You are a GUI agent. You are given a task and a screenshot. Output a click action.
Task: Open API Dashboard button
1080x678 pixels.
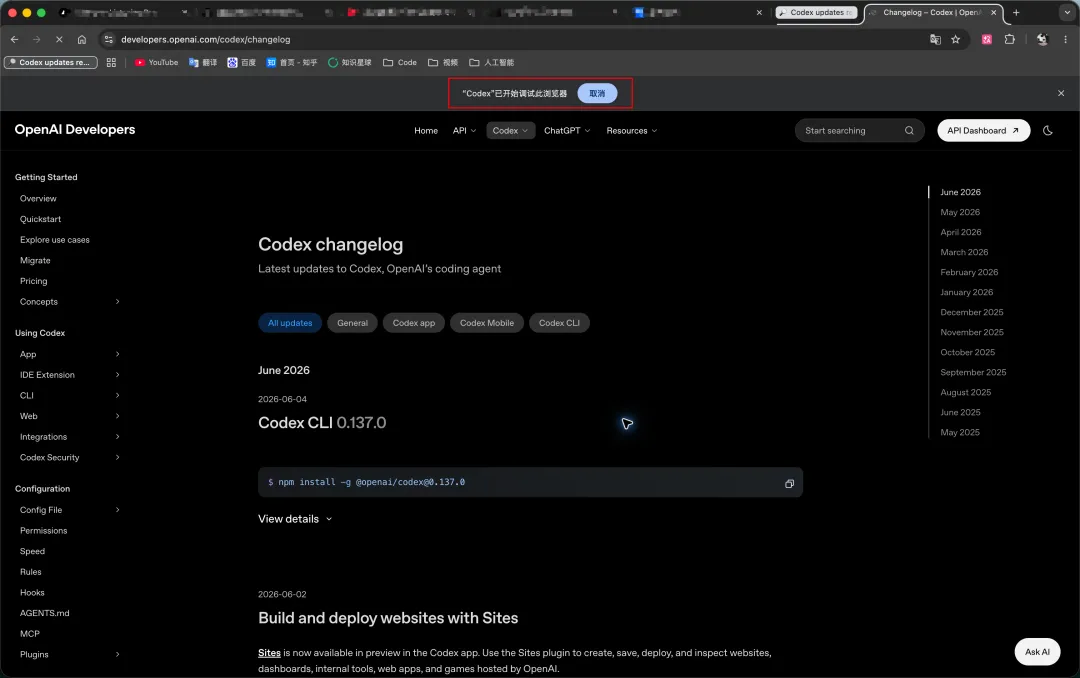tap(983, 130)
